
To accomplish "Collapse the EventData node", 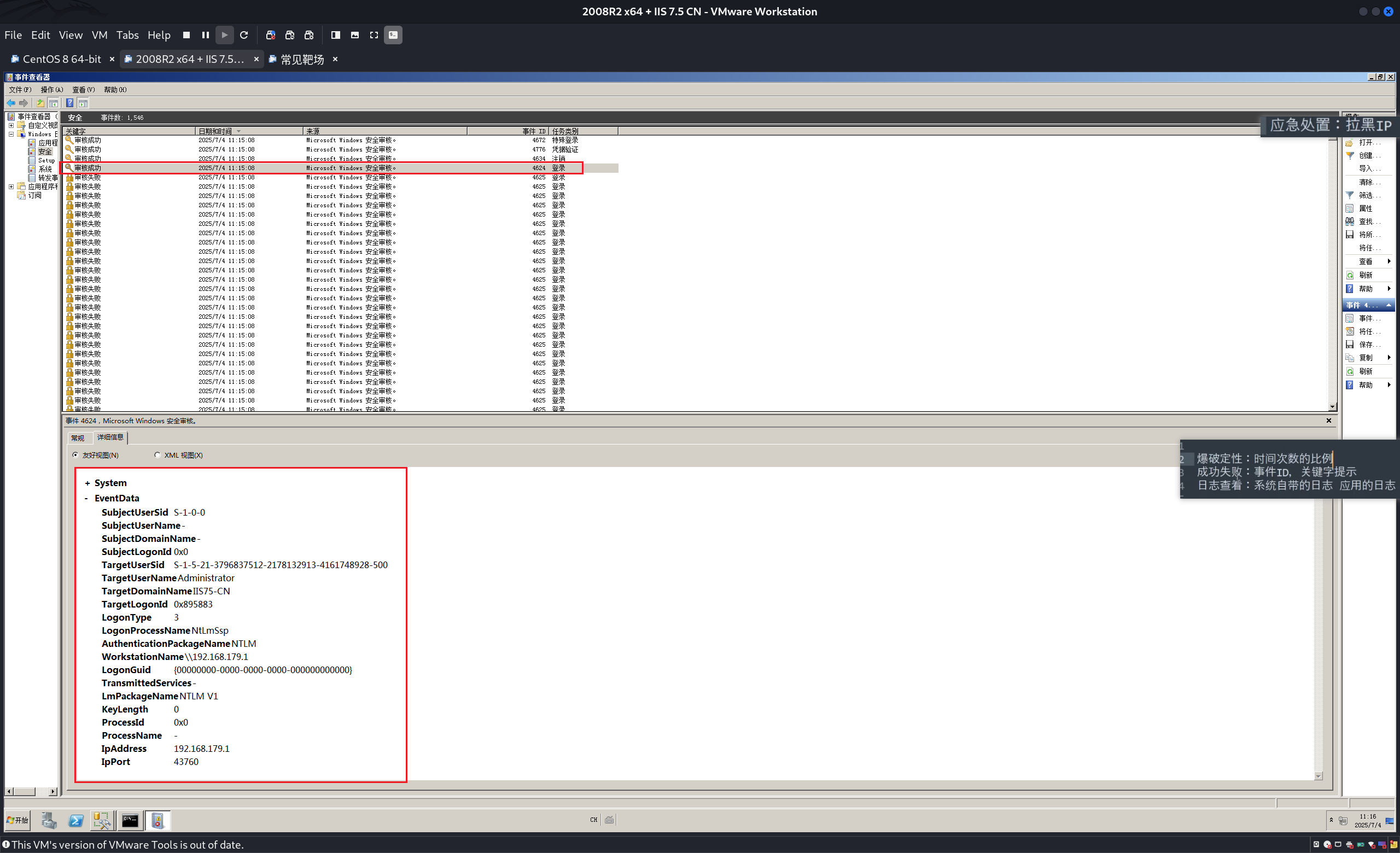I will click(x=86, y=499).
